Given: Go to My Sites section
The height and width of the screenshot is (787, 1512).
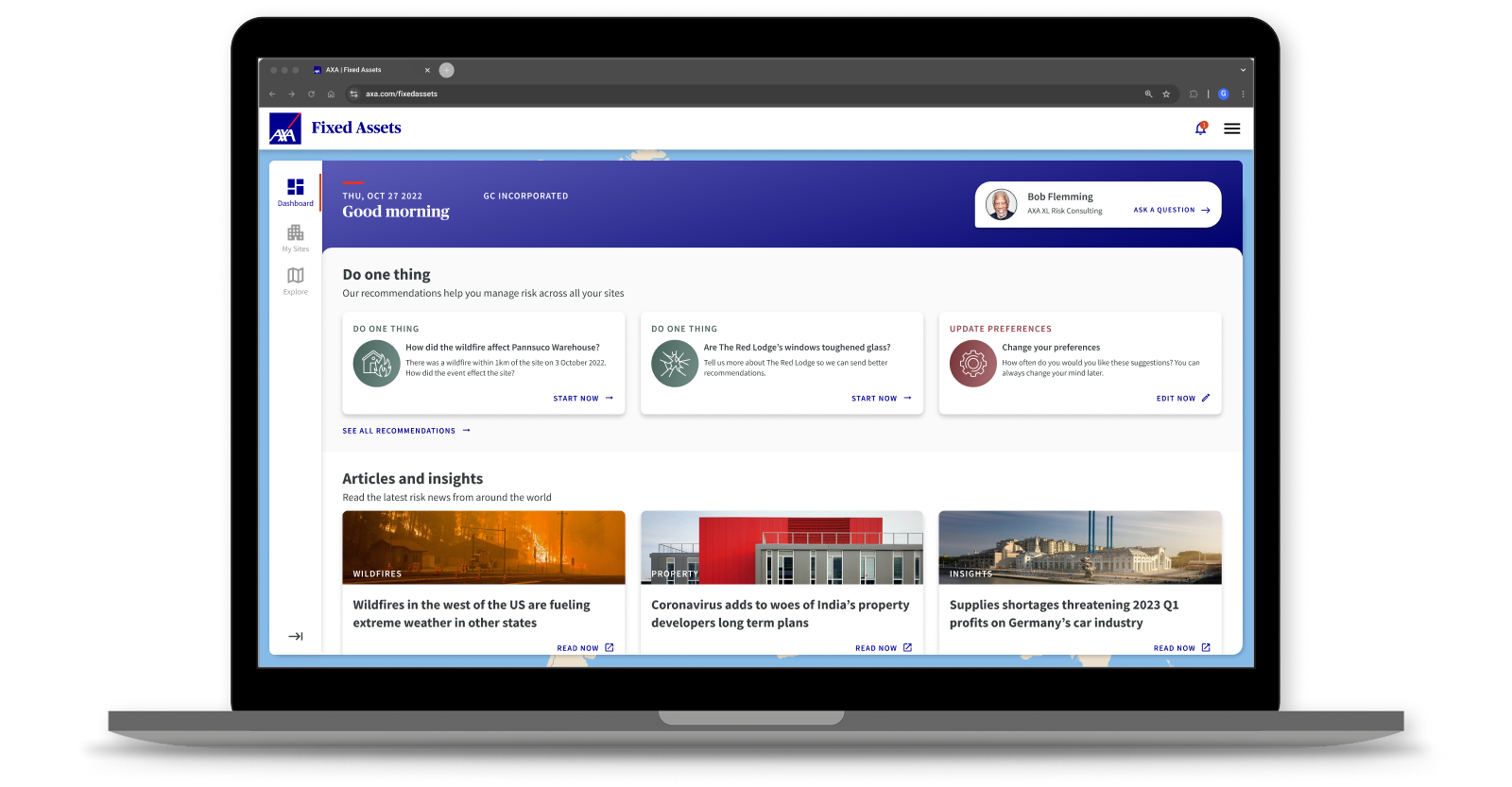Looking at the screenshot, I should pyautogui.click(x=296, y=237).
